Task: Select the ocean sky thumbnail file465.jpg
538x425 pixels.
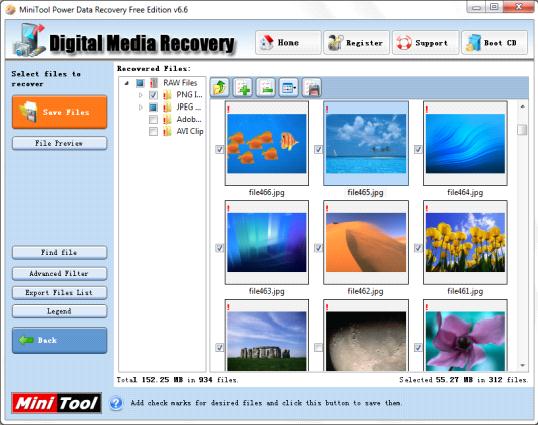Action: click(366, 143)
